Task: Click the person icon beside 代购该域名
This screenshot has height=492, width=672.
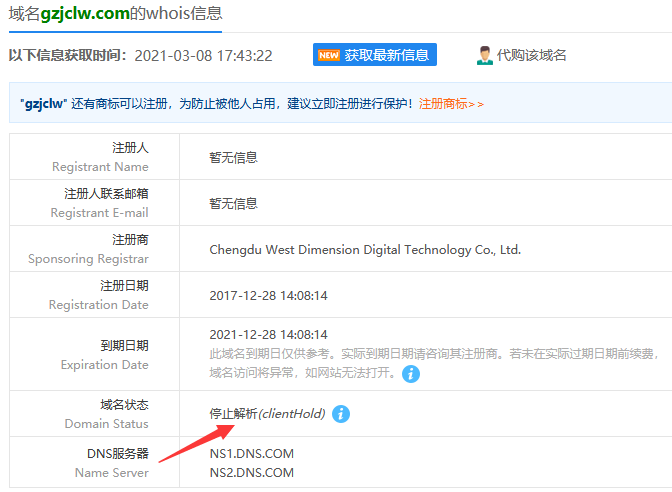Action: [x=484, y=55]
